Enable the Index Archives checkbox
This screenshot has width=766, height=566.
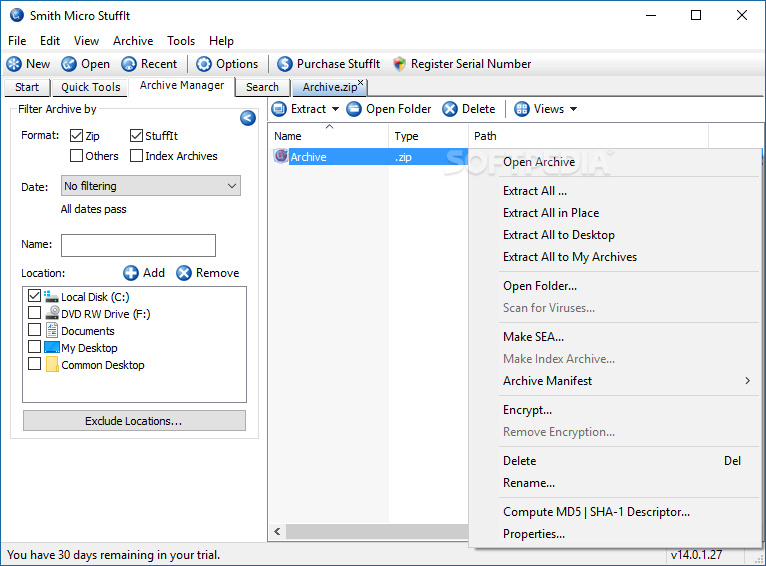click(136, 155)
